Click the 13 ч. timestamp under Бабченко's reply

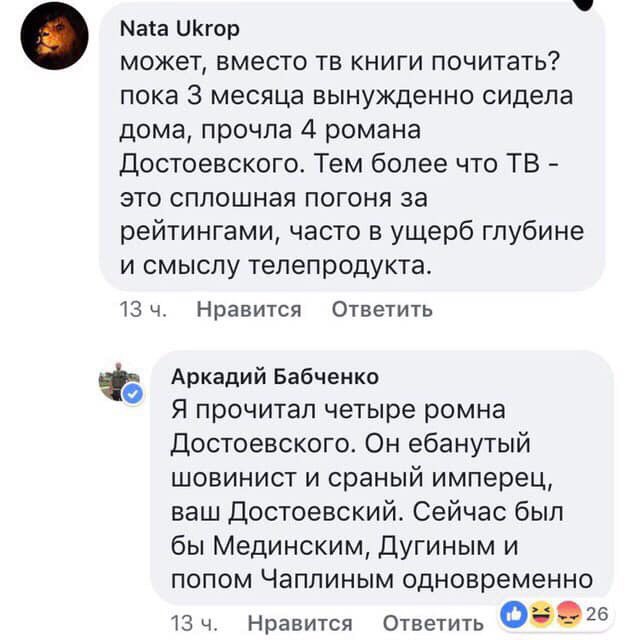pyautogui.click(x=192, y=622)
